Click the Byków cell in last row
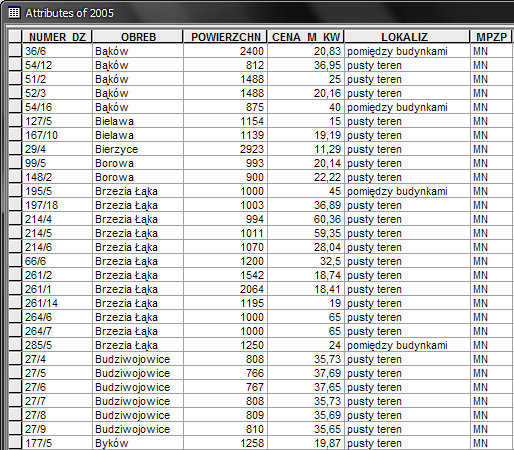The height and width of the screenshot is (450, 514). [x=138, y=443]
